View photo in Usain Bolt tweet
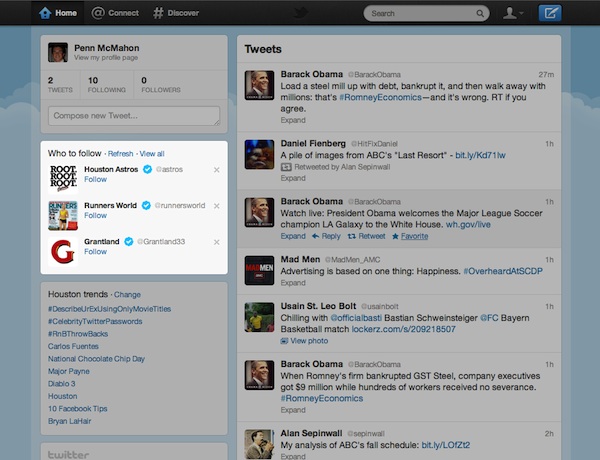 (x=304, y=341)
